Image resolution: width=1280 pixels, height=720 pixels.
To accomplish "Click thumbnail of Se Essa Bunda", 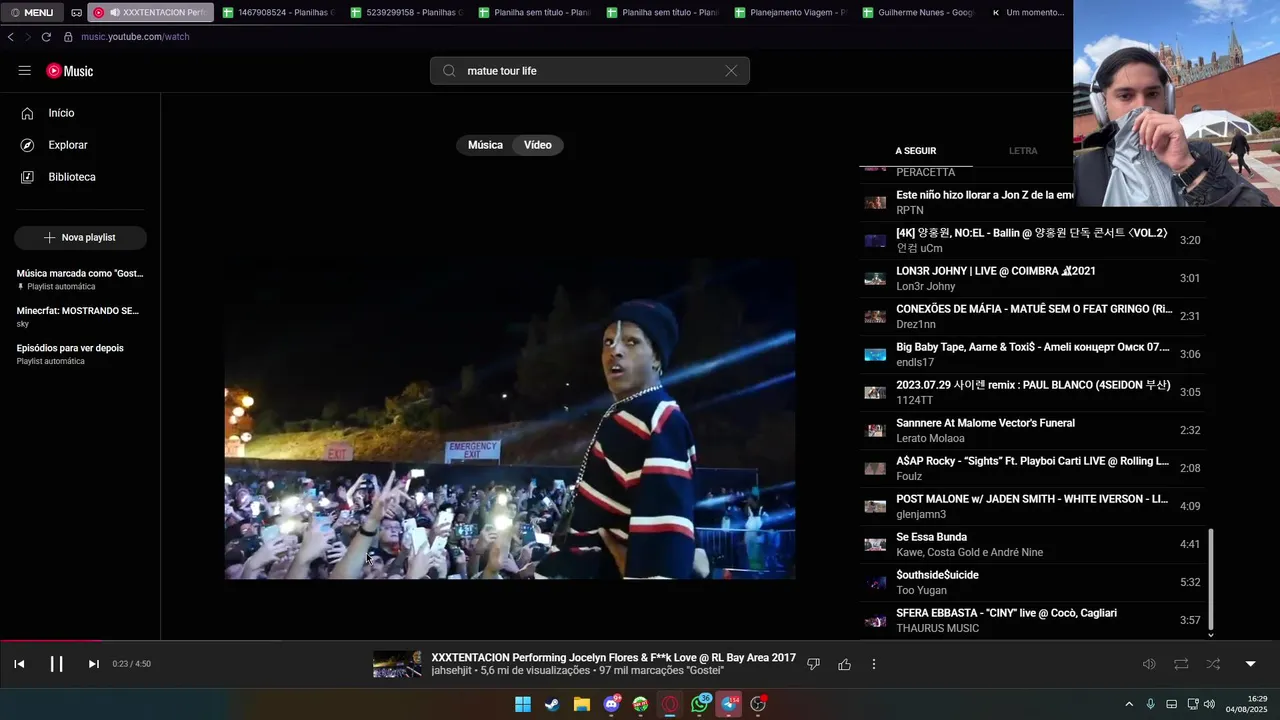I will tap(875, 544).
